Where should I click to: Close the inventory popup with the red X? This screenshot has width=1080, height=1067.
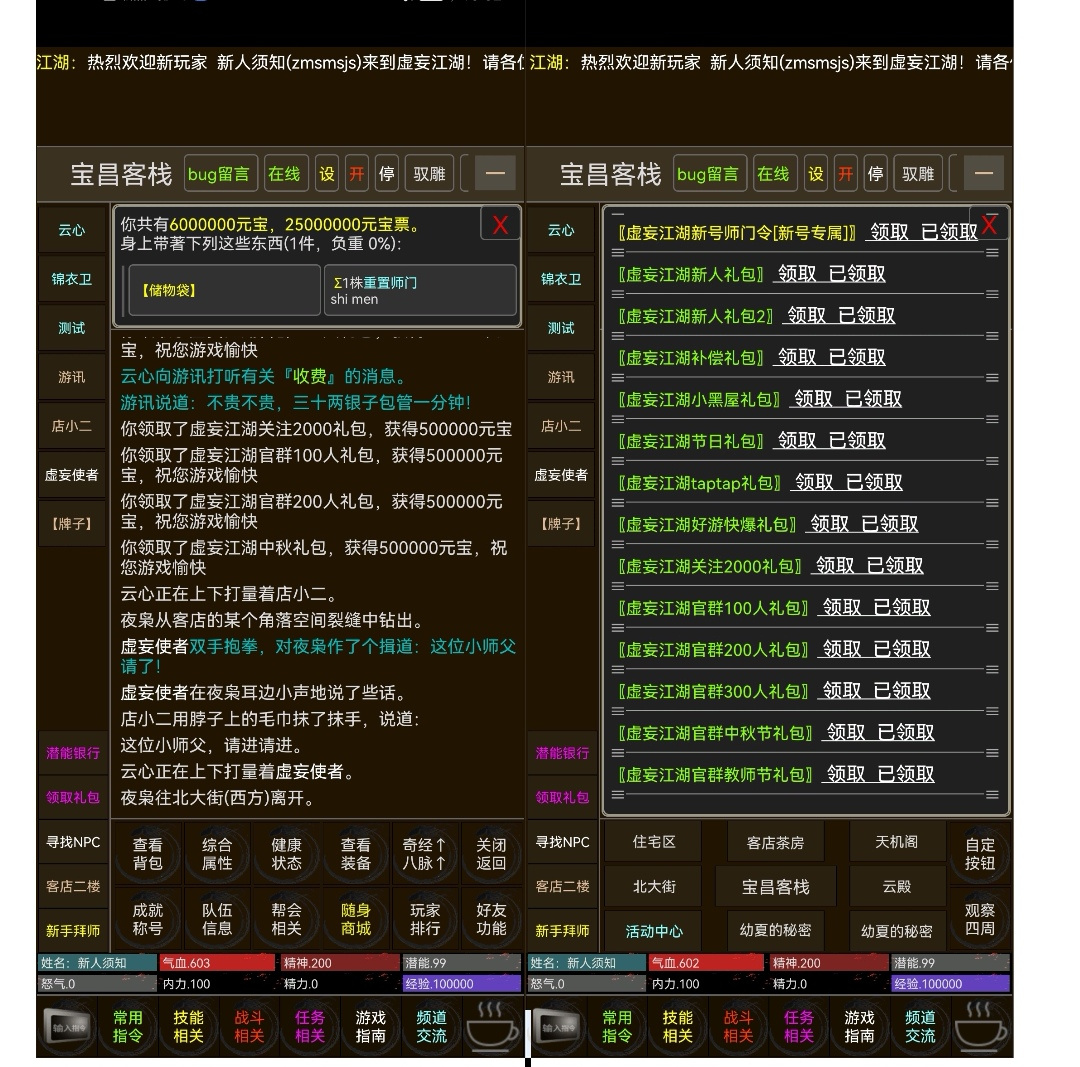pos(500,225)
